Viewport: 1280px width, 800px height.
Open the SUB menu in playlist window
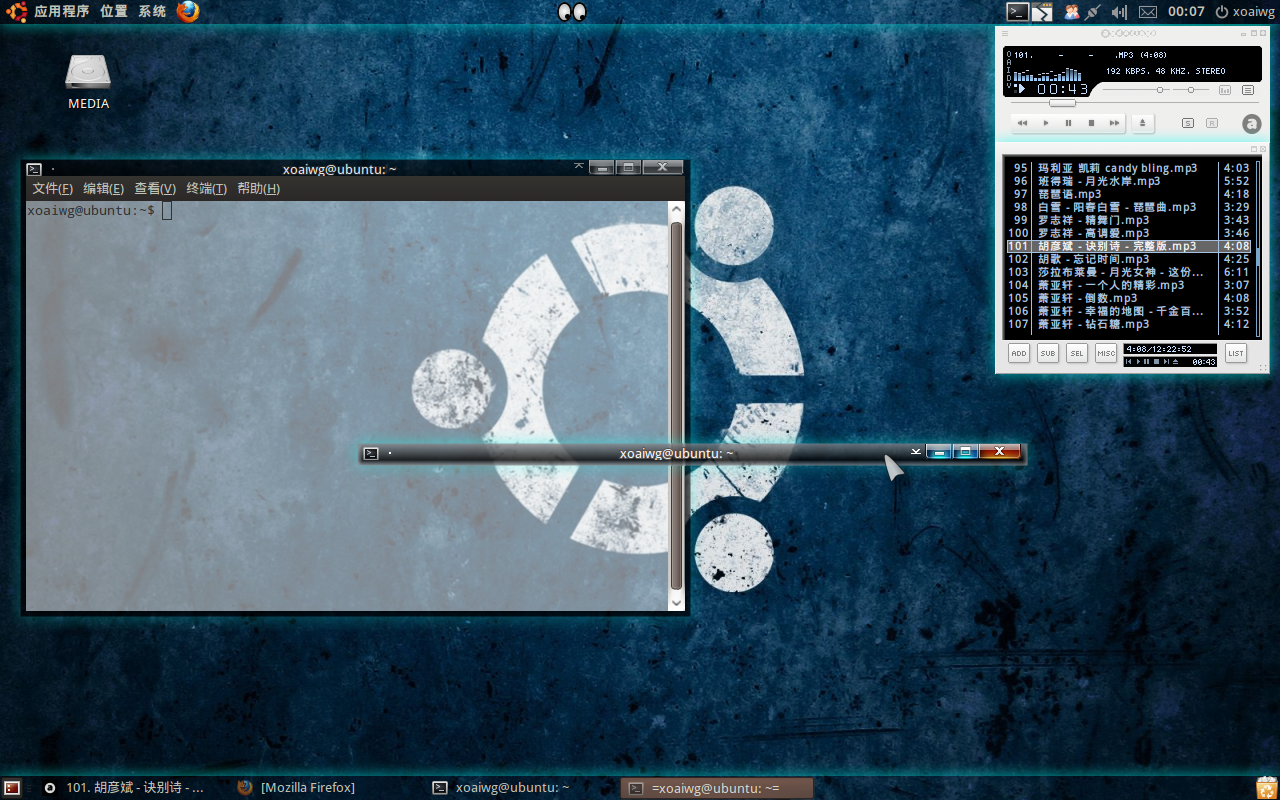tap(1048, 353)
